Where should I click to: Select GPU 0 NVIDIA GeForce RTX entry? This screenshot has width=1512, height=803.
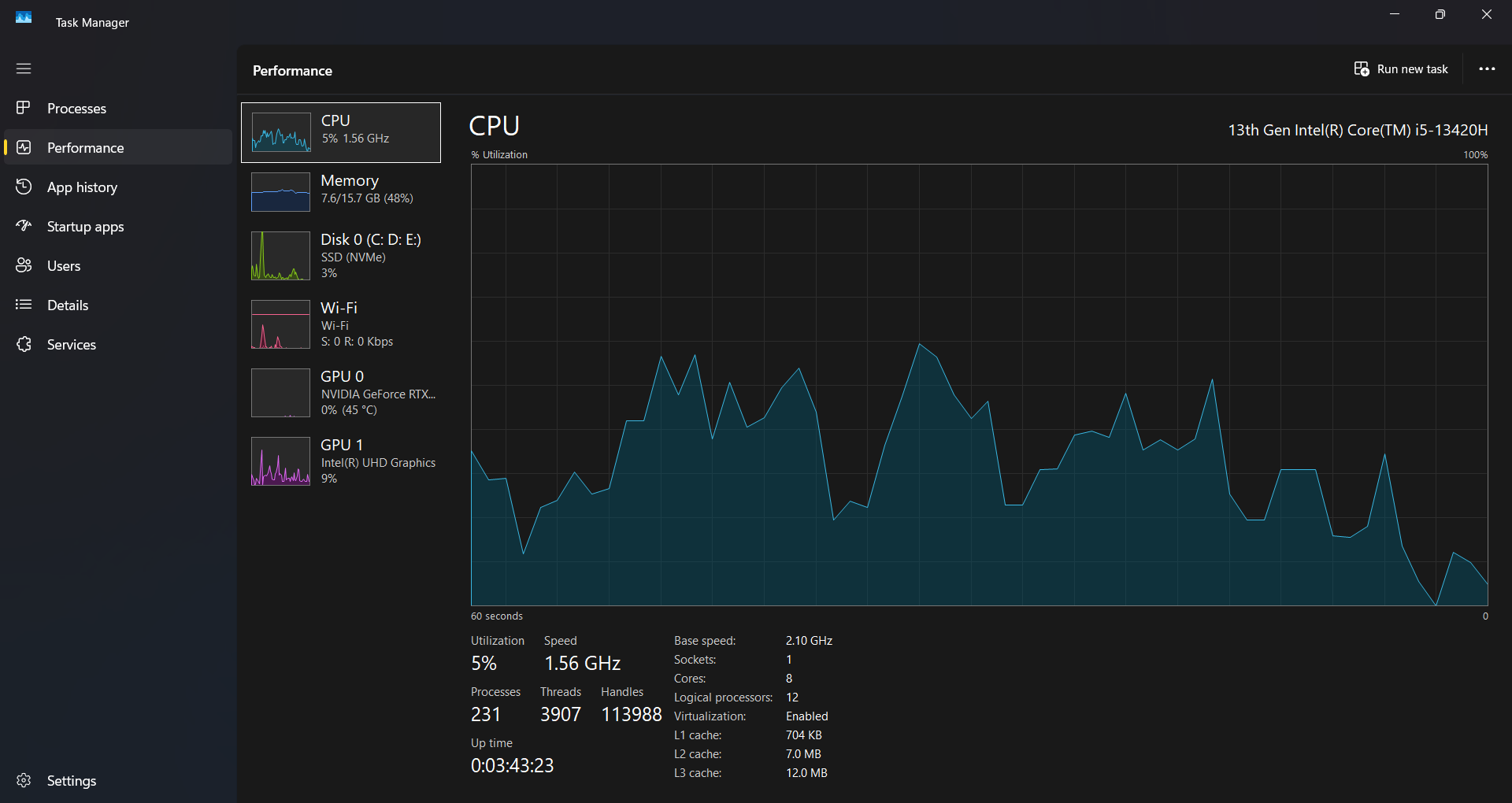[341, 393]
